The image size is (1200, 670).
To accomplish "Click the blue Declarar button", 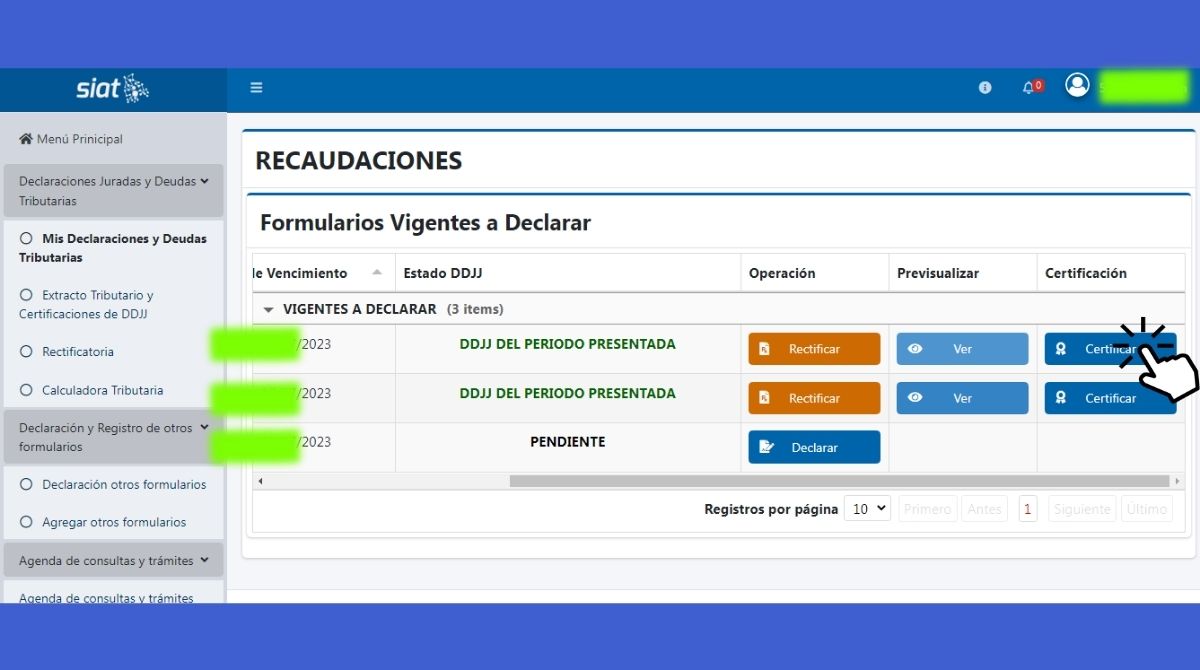I will (x=814, y=447).
